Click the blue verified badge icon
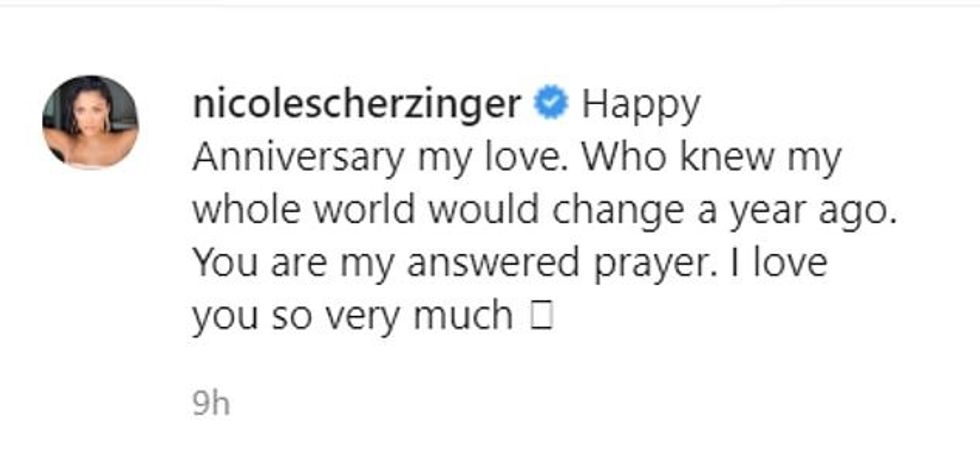The image size is (980, 476). click(552, 104)
